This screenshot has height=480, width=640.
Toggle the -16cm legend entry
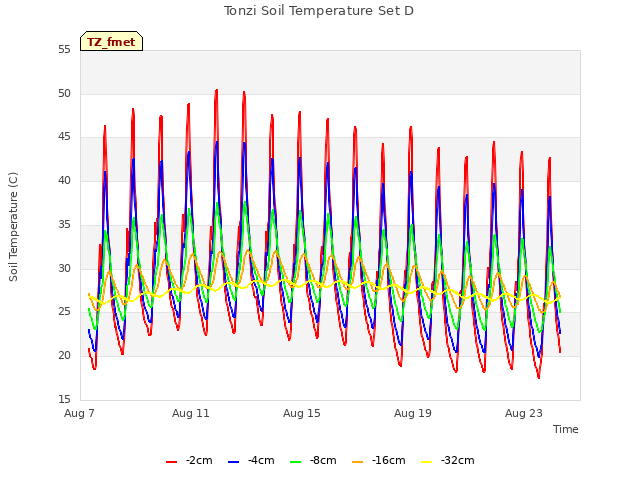point(379,460)
